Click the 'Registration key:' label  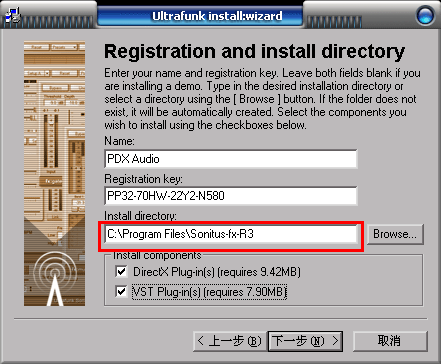143,179
